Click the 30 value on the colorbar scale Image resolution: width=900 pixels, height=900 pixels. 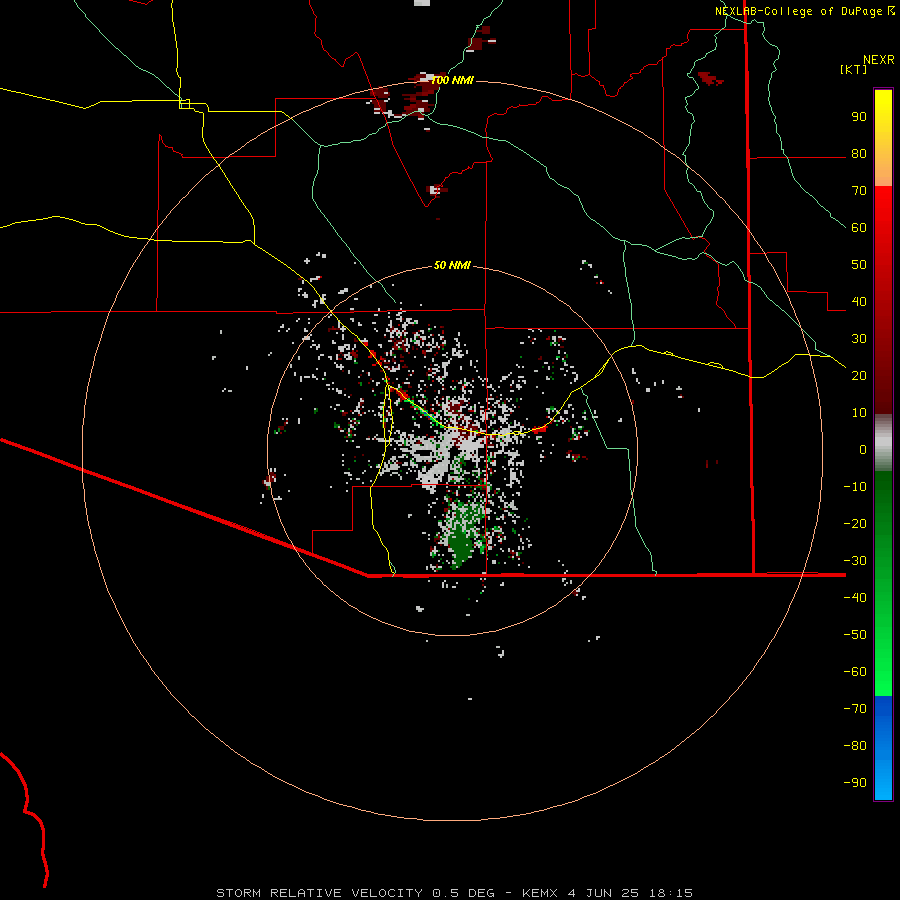(x=859, y=339)
